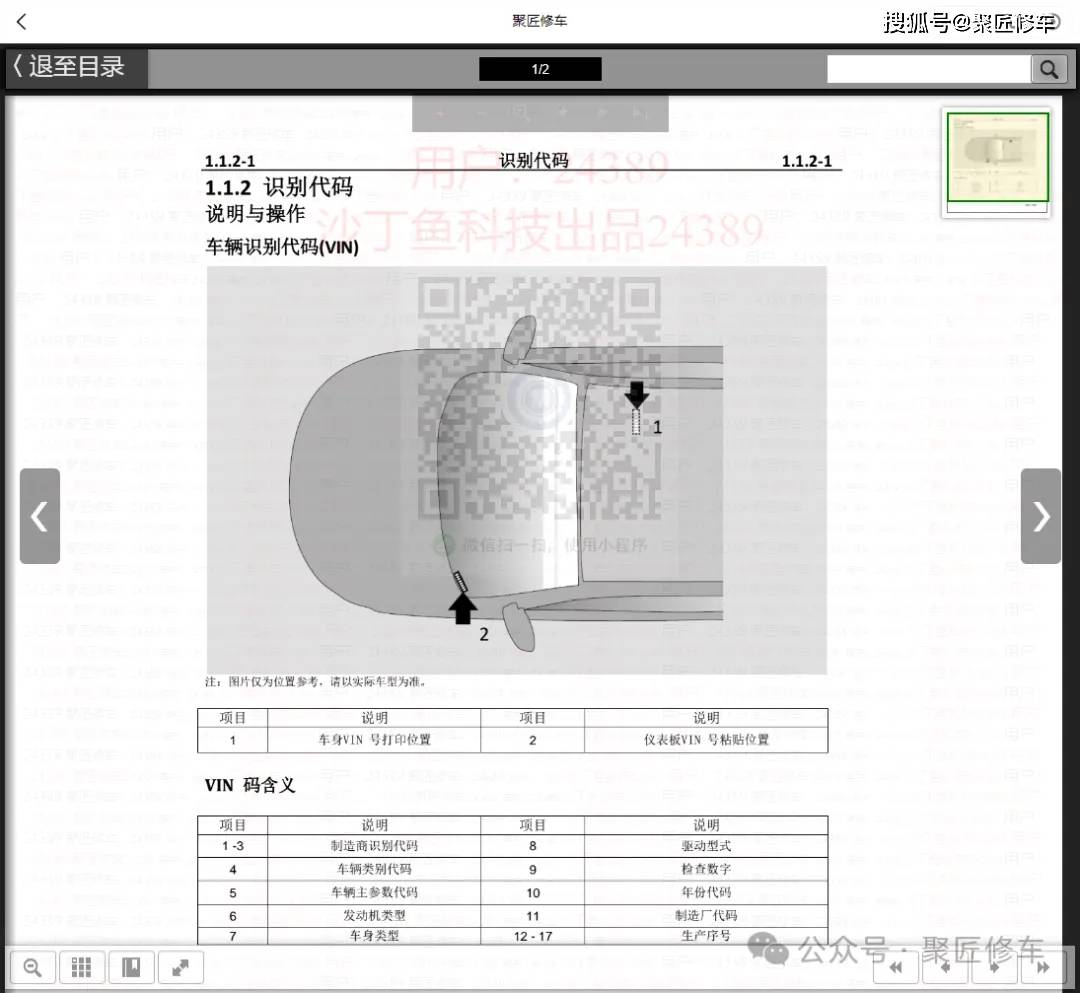Click the page title 聚匠修车 at top

(539, 21)
